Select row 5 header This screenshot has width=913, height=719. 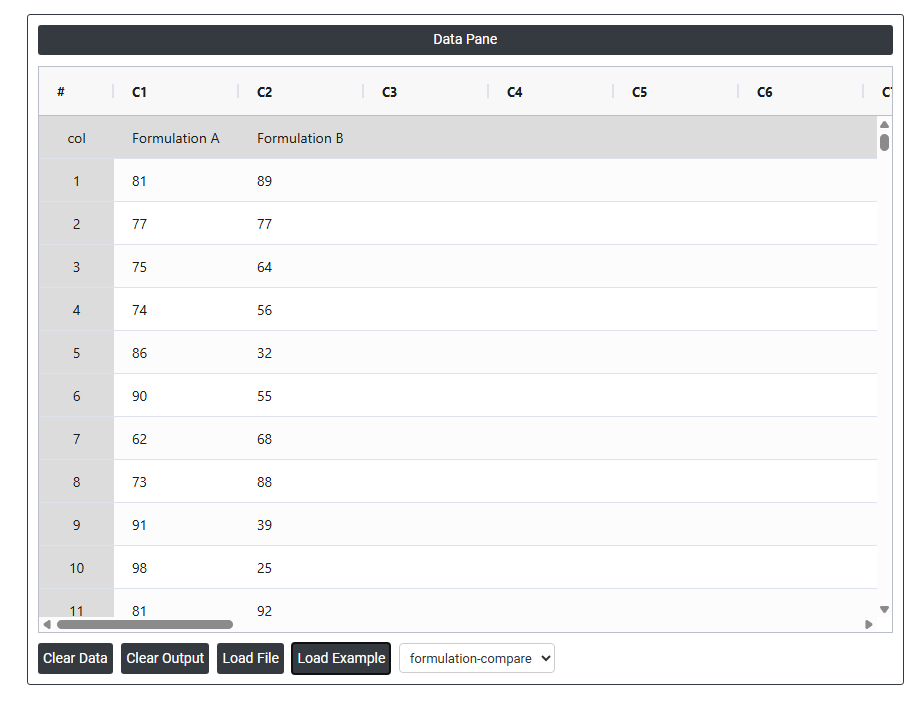point(76,353)
